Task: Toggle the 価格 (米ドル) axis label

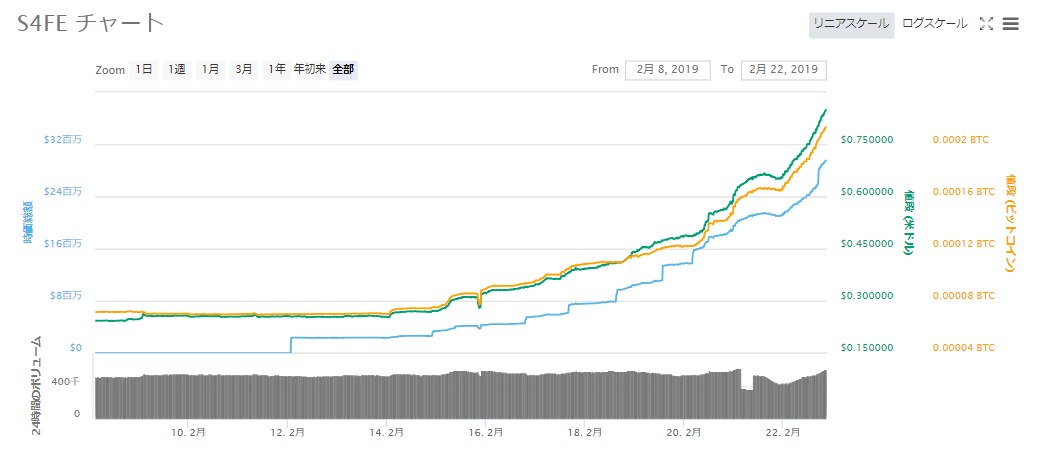Action: [909, 222]
